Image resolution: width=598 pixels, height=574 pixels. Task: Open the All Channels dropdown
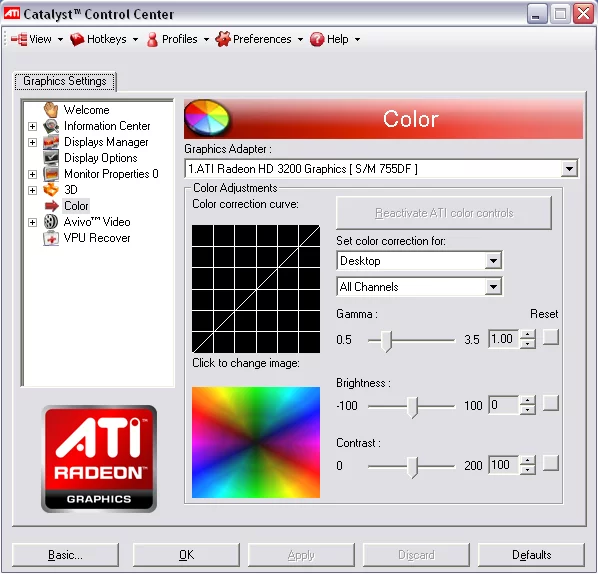click(493, 287)
